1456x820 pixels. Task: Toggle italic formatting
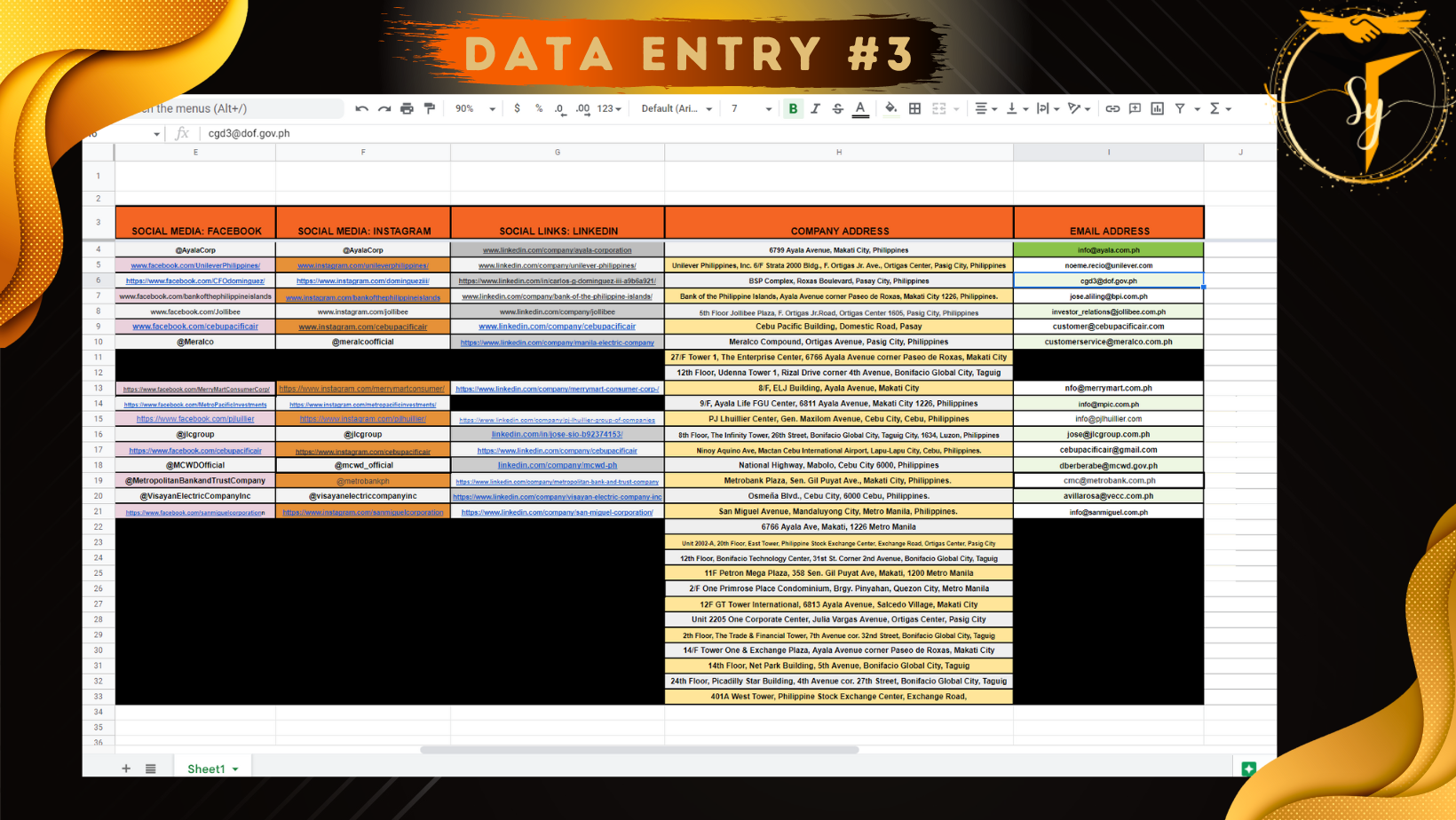[x=815, y=108]
